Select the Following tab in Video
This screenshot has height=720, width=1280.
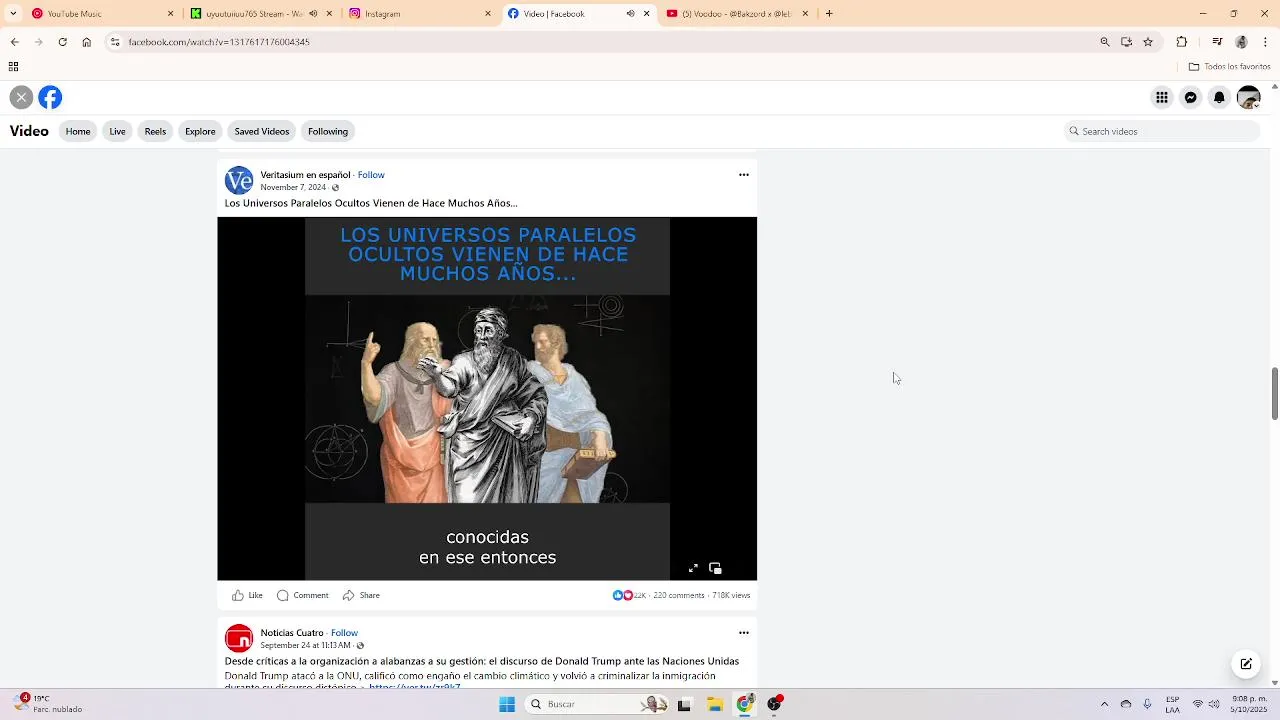[328, 131]
